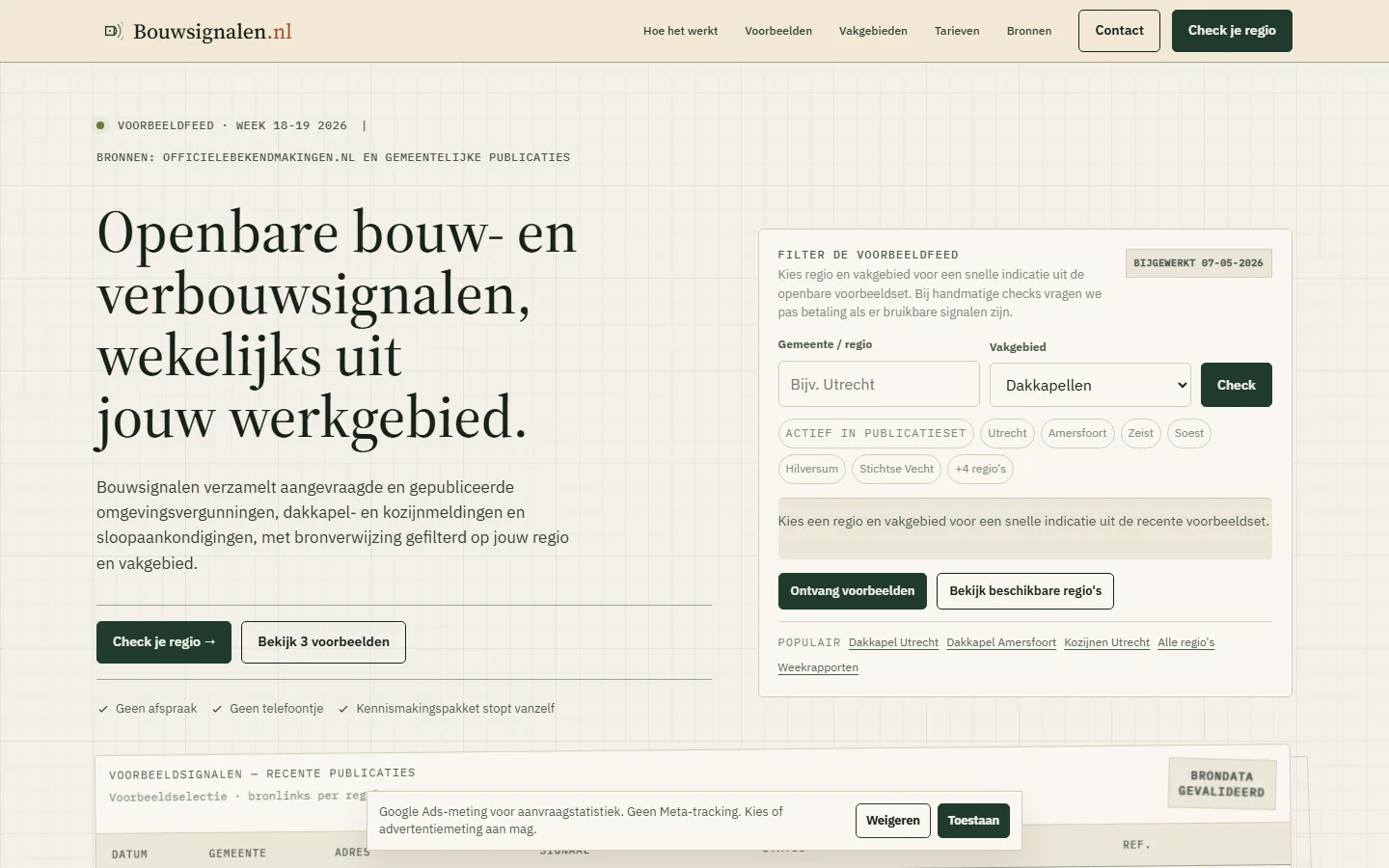Select the Zeist region chip

click(x=1140, y=434)
